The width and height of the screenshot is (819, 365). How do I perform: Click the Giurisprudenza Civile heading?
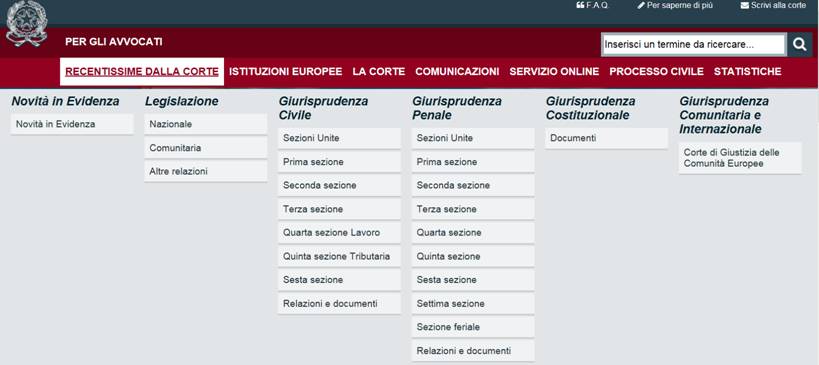(x=323, y=108)
